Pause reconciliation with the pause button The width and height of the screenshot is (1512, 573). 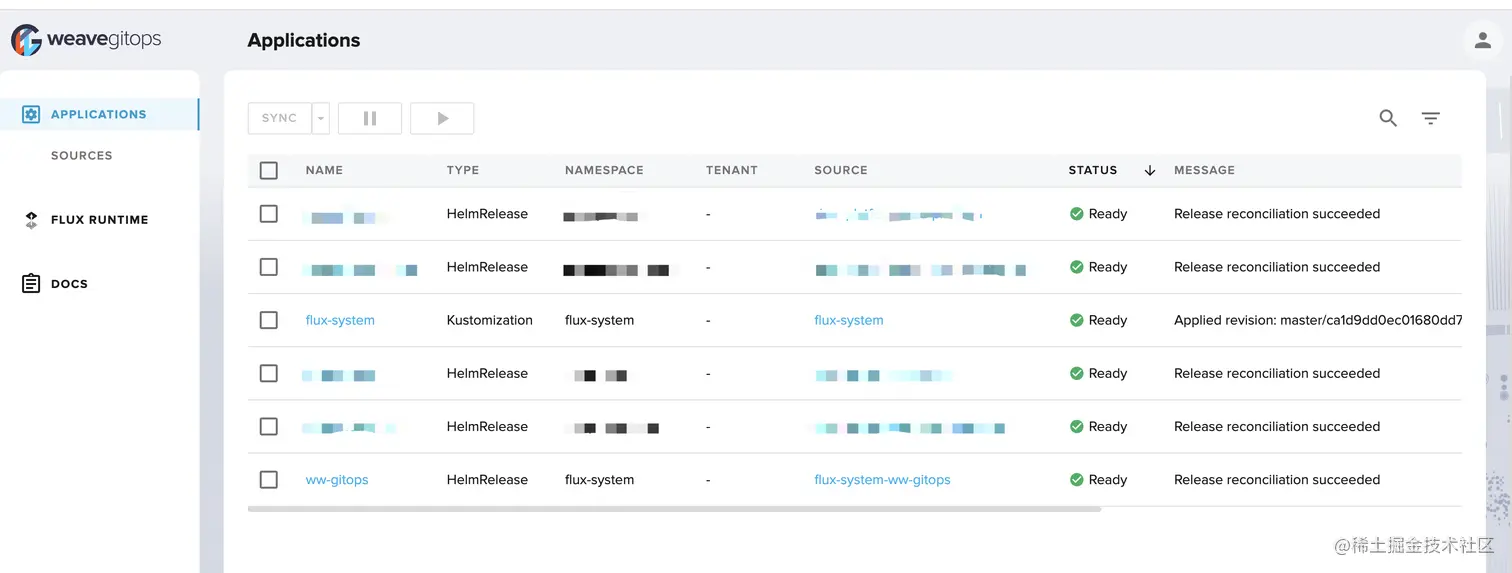pyautogui.click(x=370, y=118)
